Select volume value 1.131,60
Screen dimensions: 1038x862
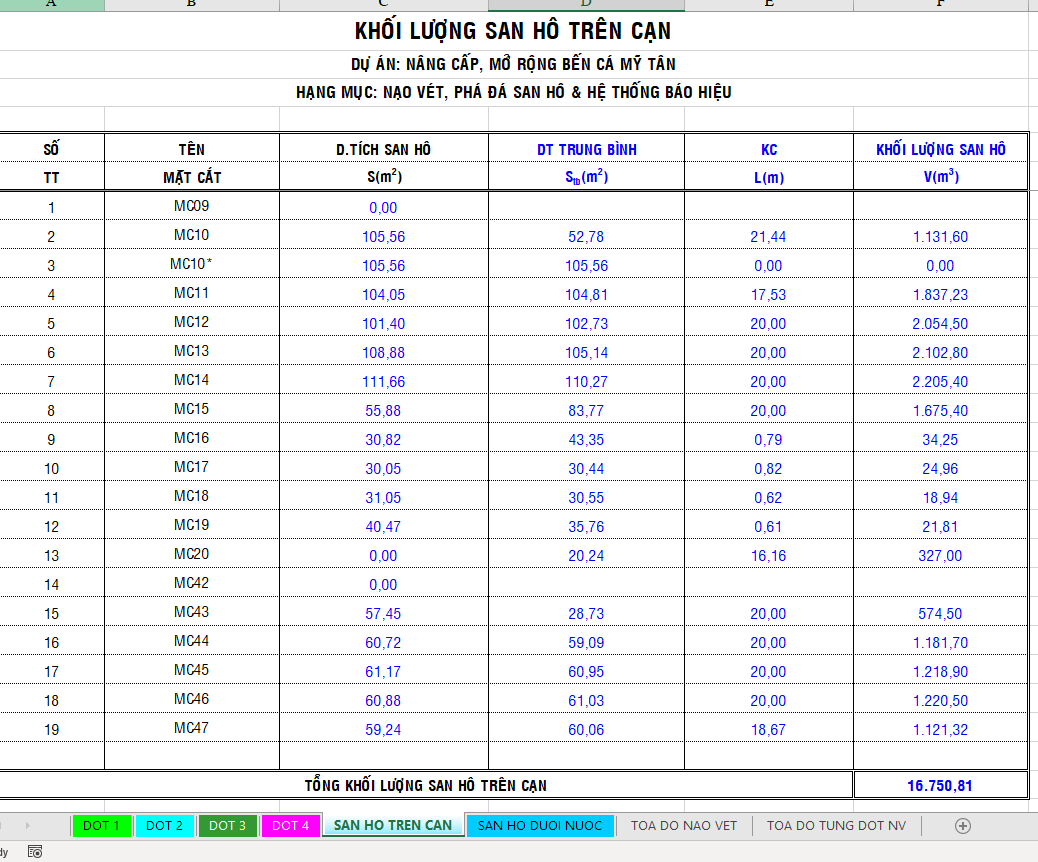940,237
